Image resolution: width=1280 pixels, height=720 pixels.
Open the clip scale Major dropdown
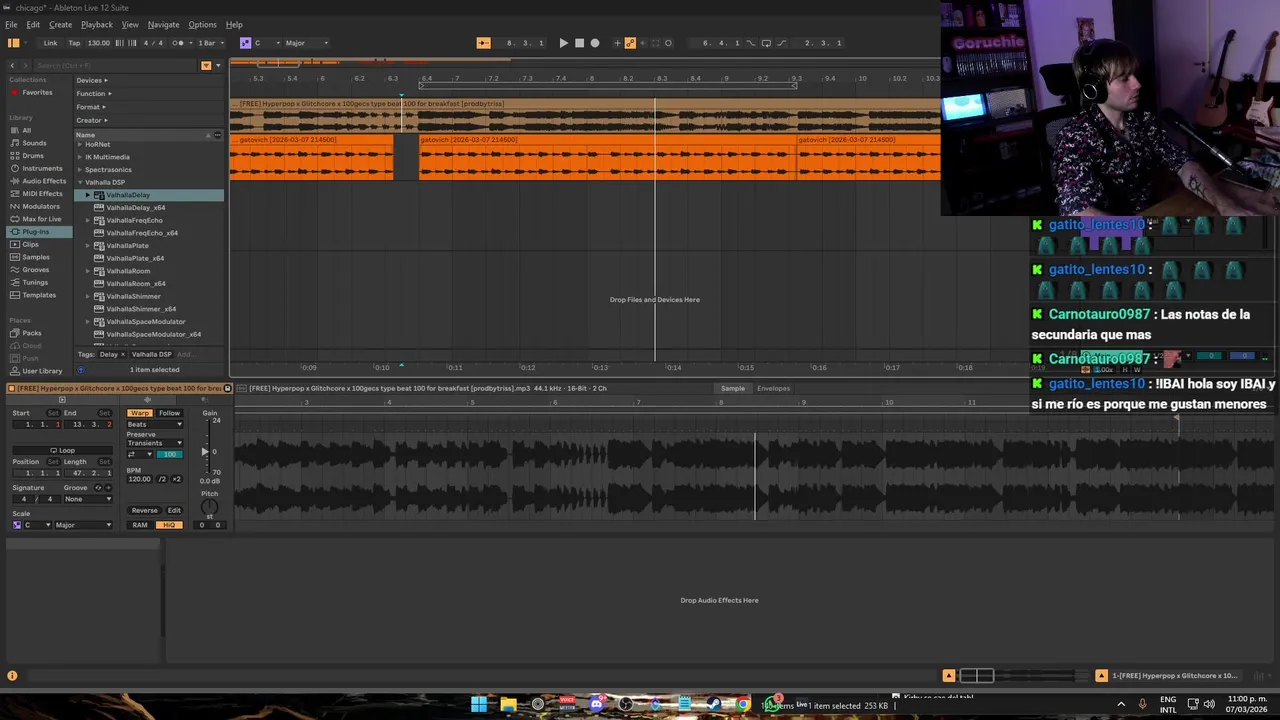(x=83, y=525)
